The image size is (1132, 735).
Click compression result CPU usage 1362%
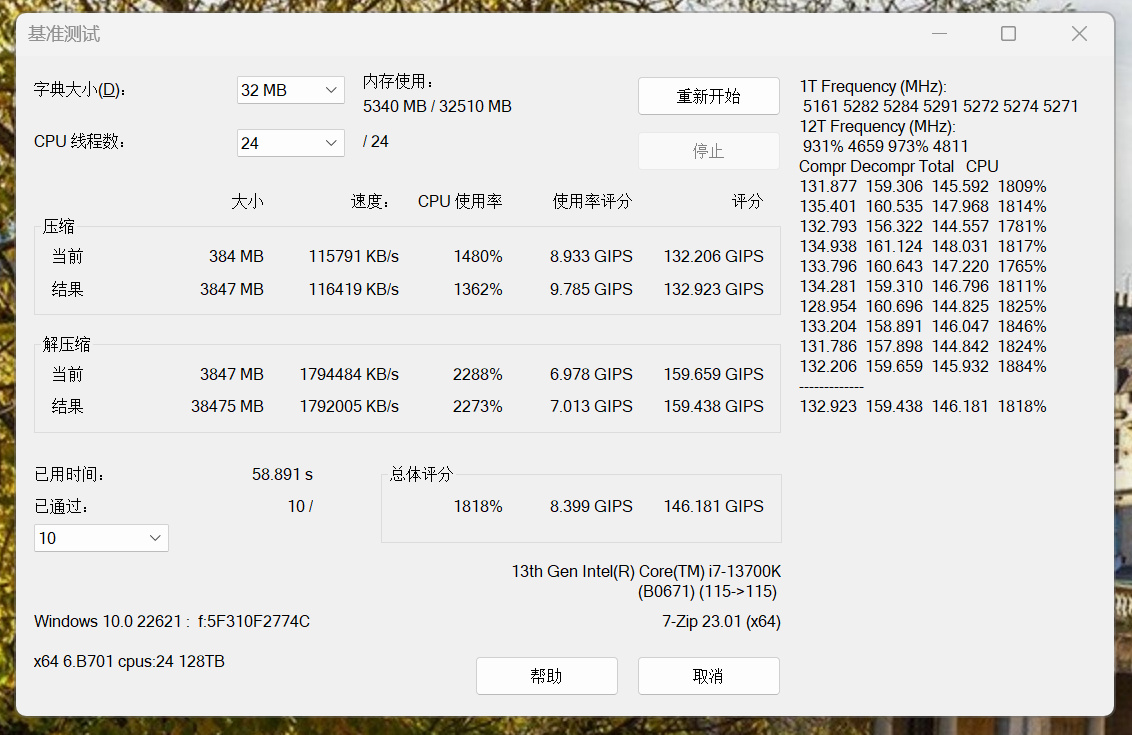pyautogui.click(x=478, y=290)
